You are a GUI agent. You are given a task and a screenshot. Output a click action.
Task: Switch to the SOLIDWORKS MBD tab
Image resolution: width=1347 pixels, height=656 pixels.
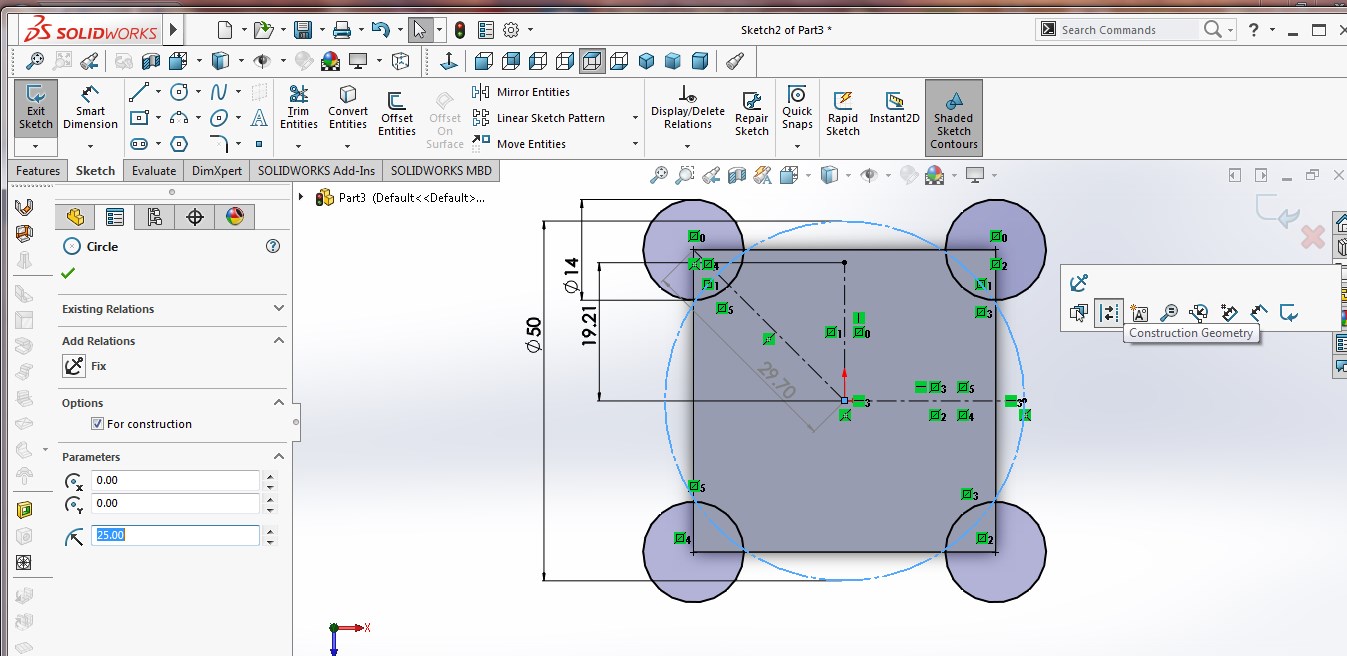coord(441,171)
